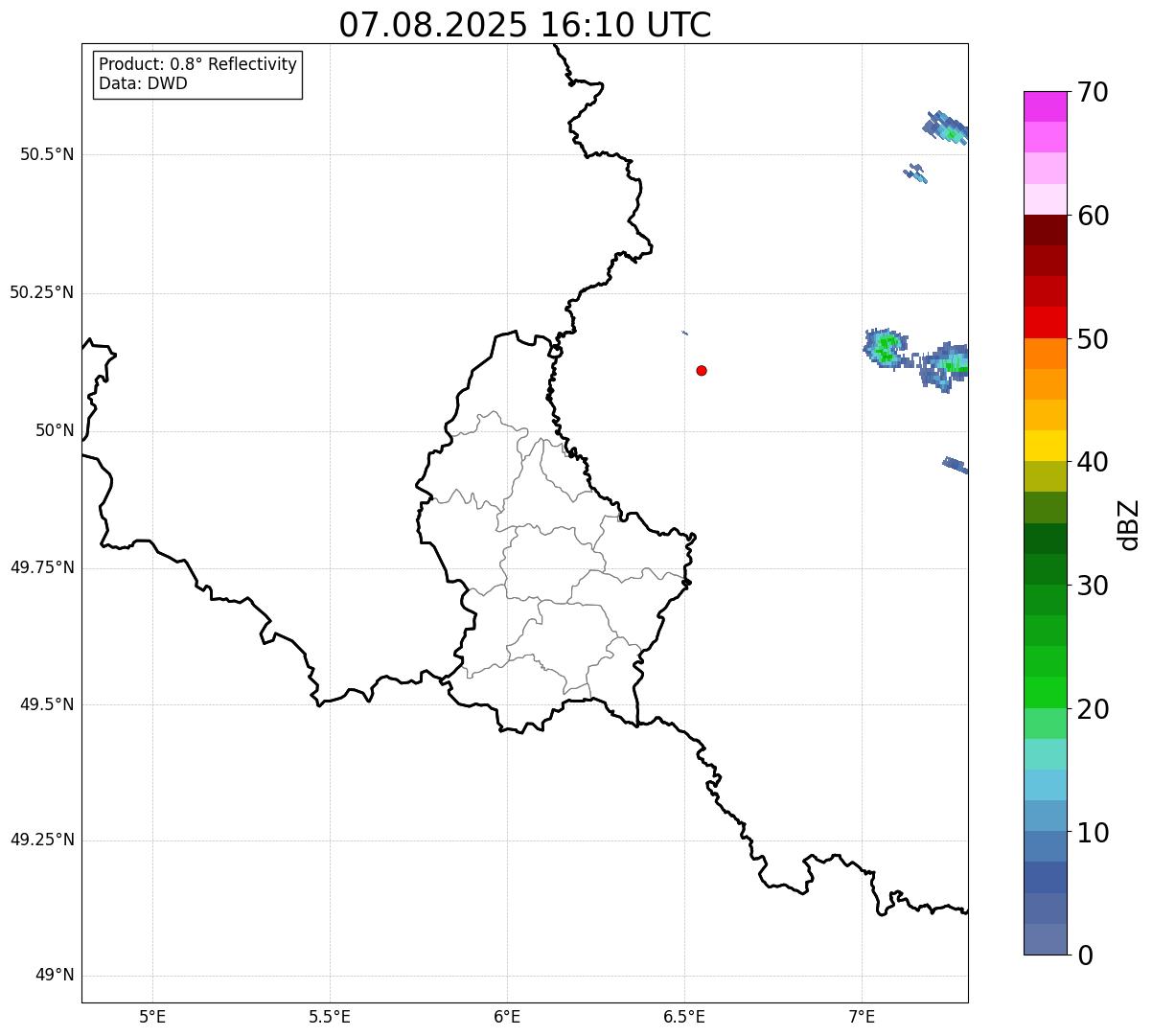
Task: Click the 6.5°E longitude label
Action: click(x=684, y=1016)
